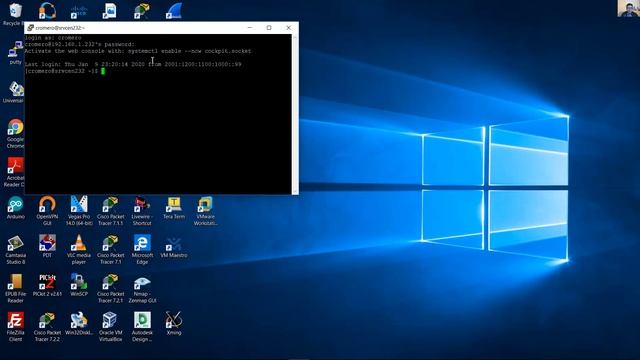The height and width of the screenshot is (360, 640).
Task: Open VMware Workstation shortcut
Action: click(205, 211)
